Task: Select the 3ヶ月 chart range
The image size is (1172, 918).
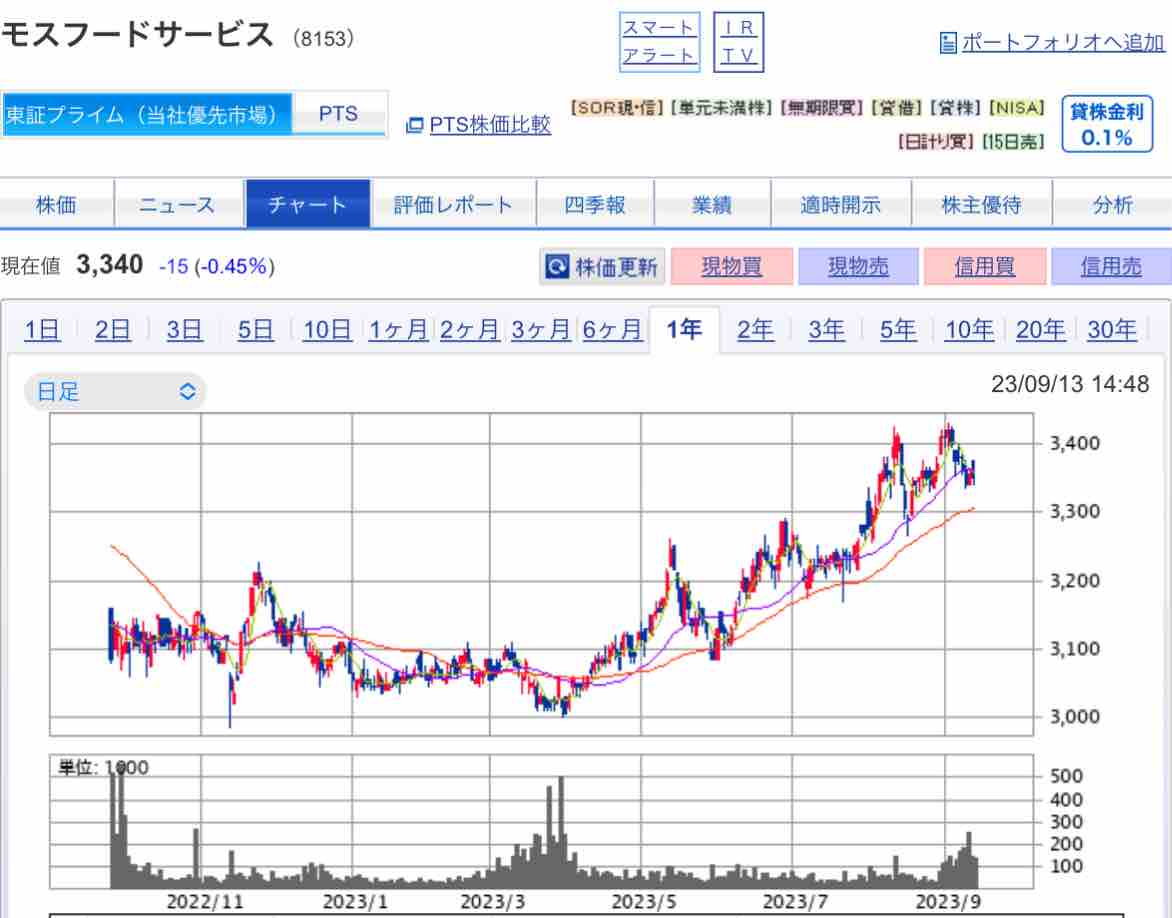Action: pyautogui.click(x=540, y=330)
